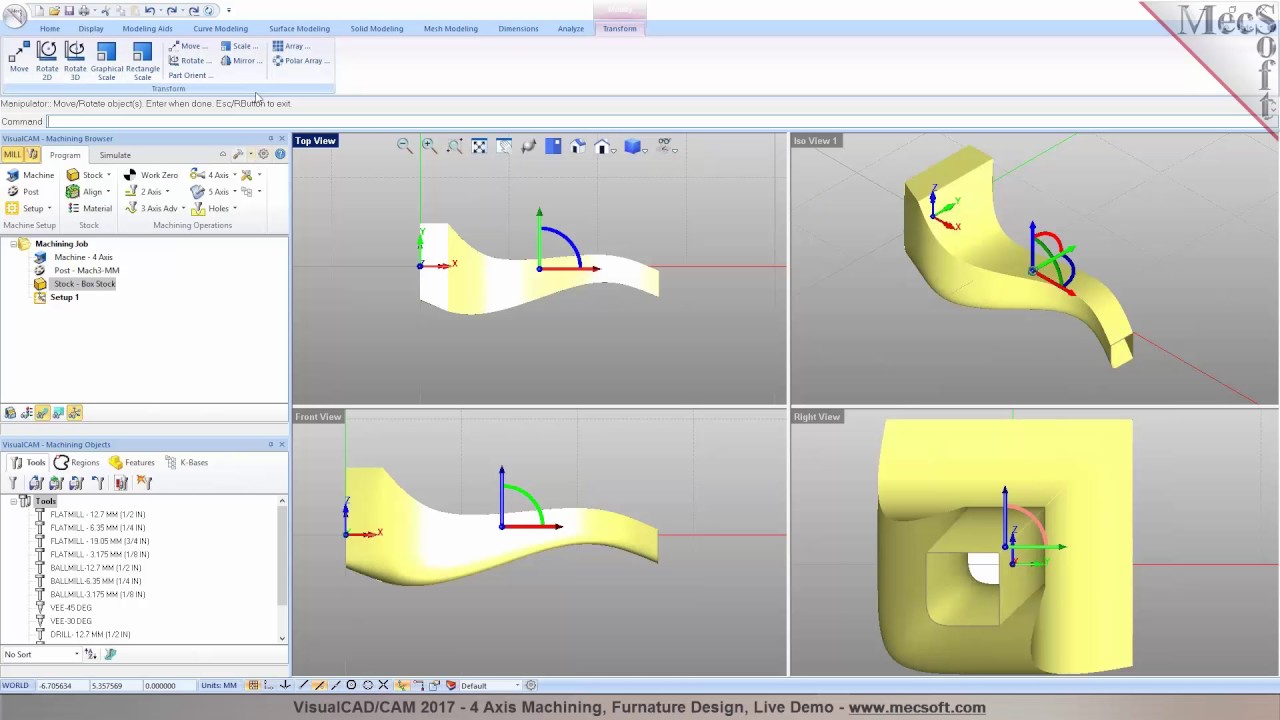
Task: Click the Cut scissors icon
Action: click(105, 11)
